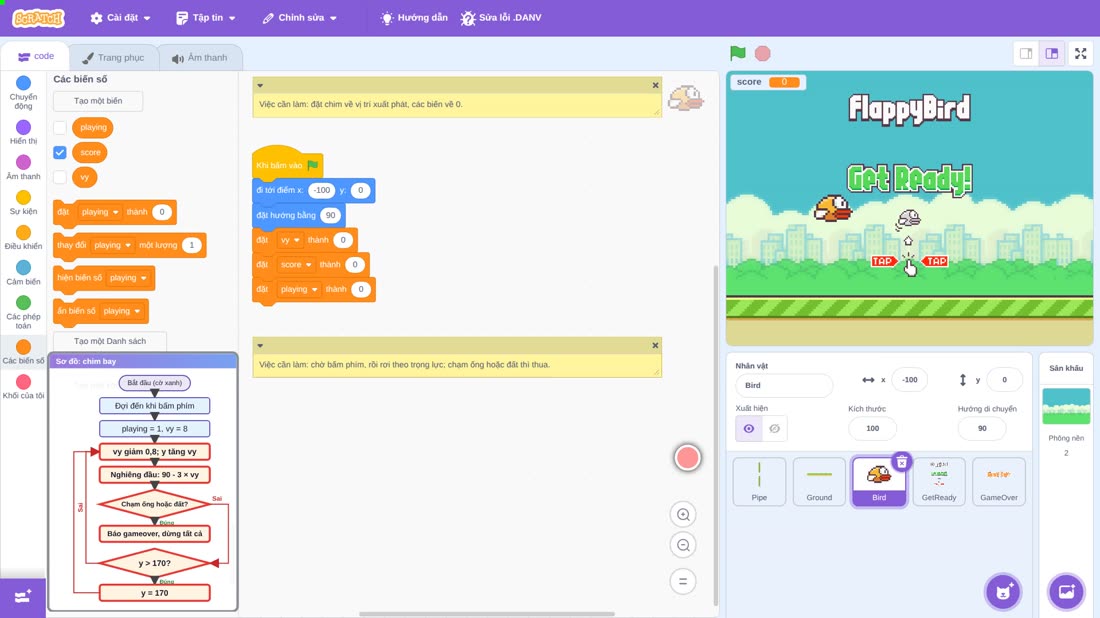This screenshot has height=618, width=1100.
Task: Collapse the top comment about đặt chim
Action: (260, 86)
